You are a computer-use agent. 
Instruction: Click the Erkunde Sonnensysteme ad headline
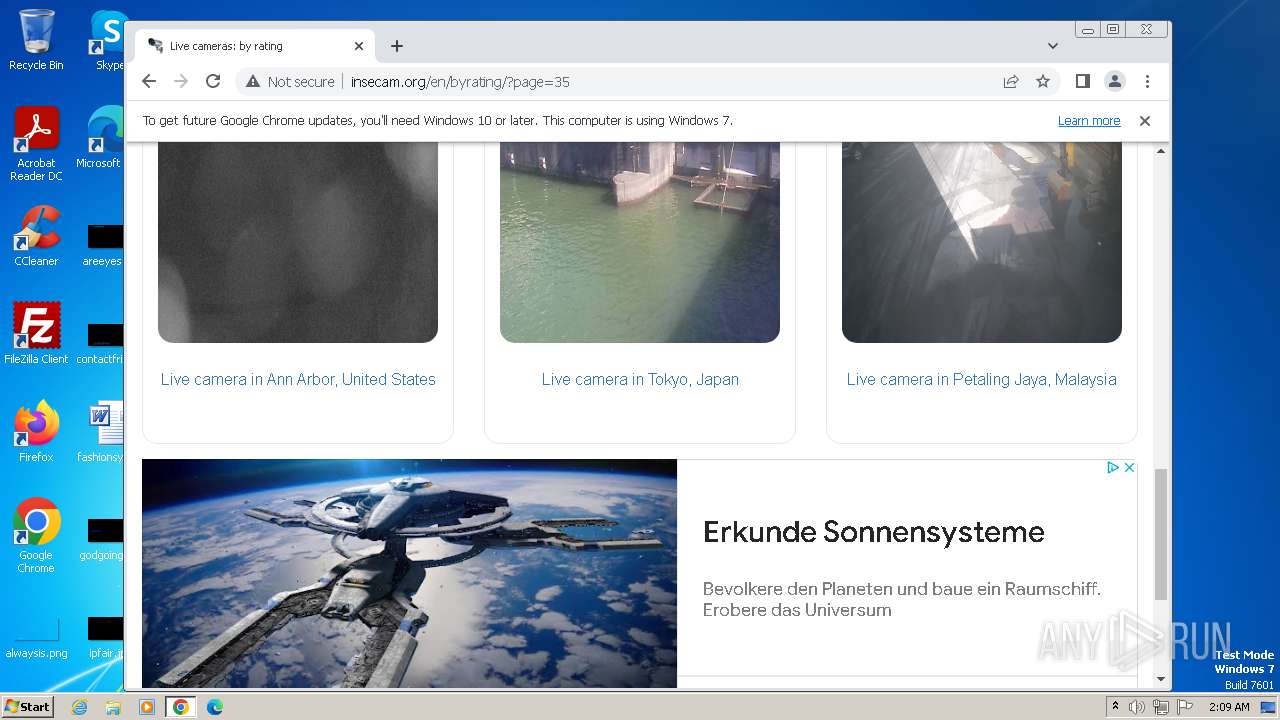[x=873, y=532]
